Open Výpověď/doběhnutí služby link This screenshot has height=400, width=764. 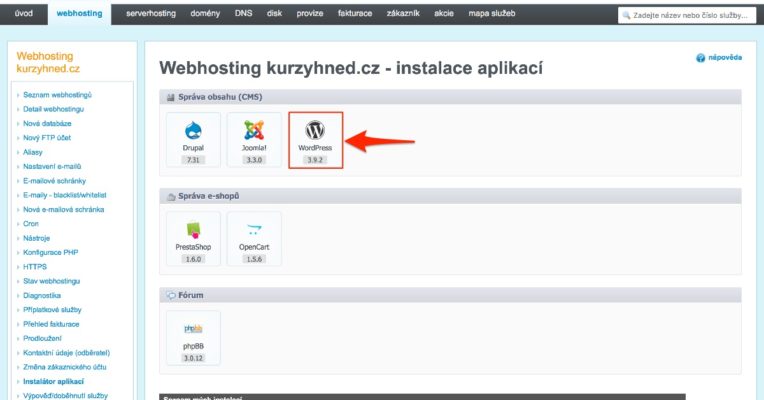pos(65,396)
